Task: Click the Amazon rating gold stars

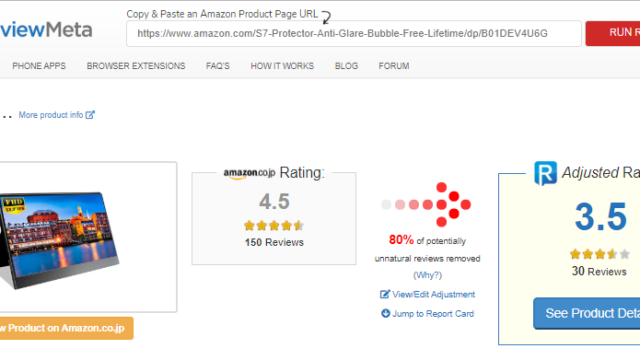Action: pos(274,225)
